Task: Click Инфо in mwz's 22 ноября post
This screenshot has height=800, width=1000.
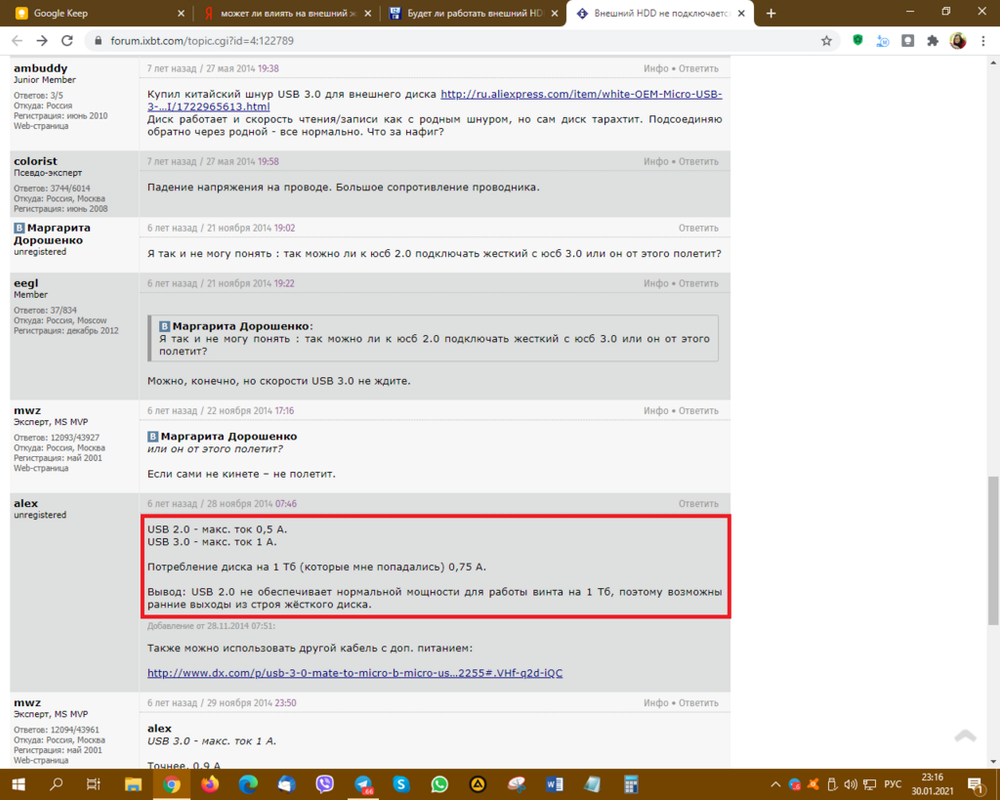Action: pyautogui.click(x=656, y=411)
